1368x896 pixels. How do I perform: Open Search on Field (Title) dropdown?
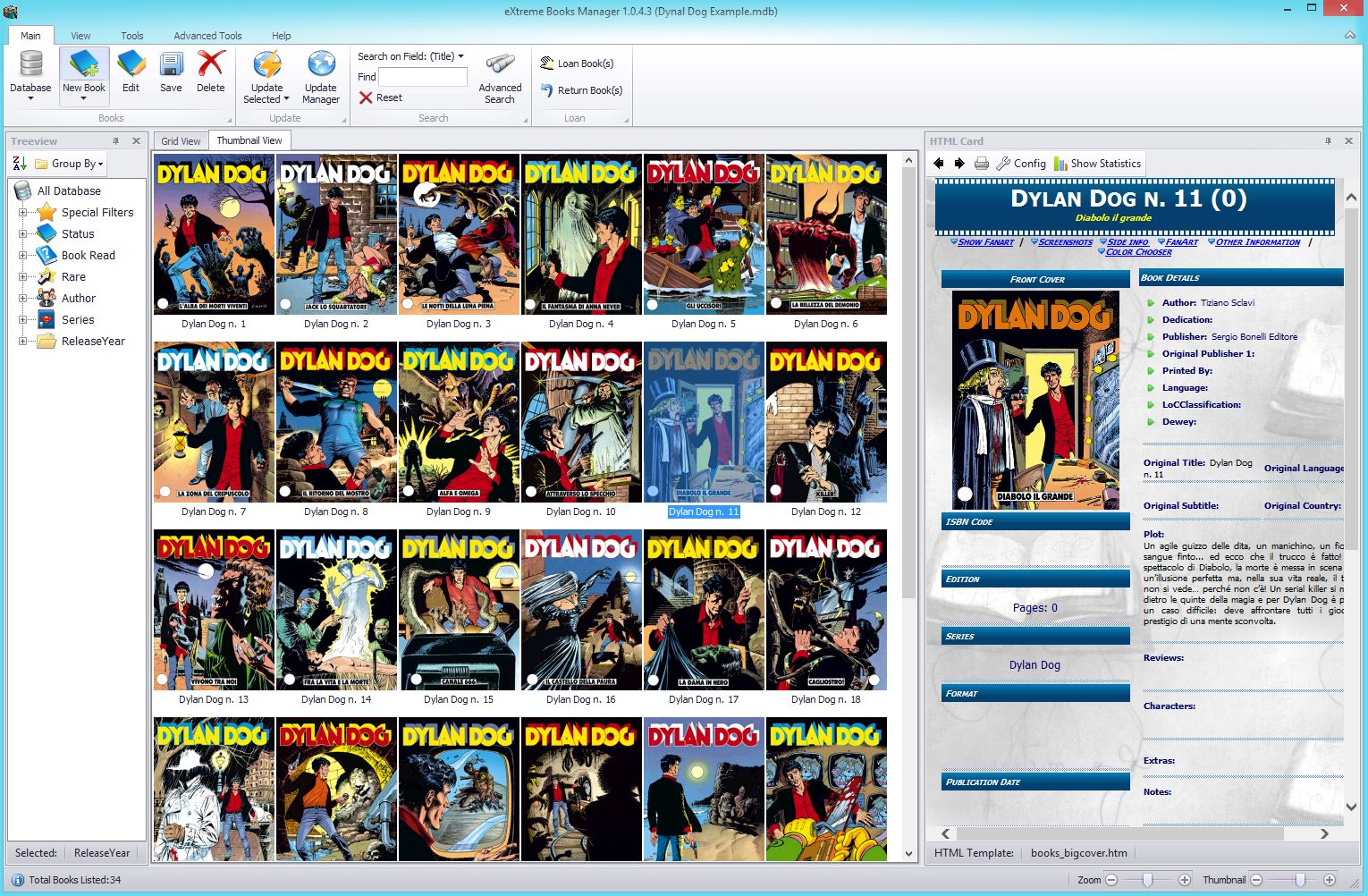411,56
